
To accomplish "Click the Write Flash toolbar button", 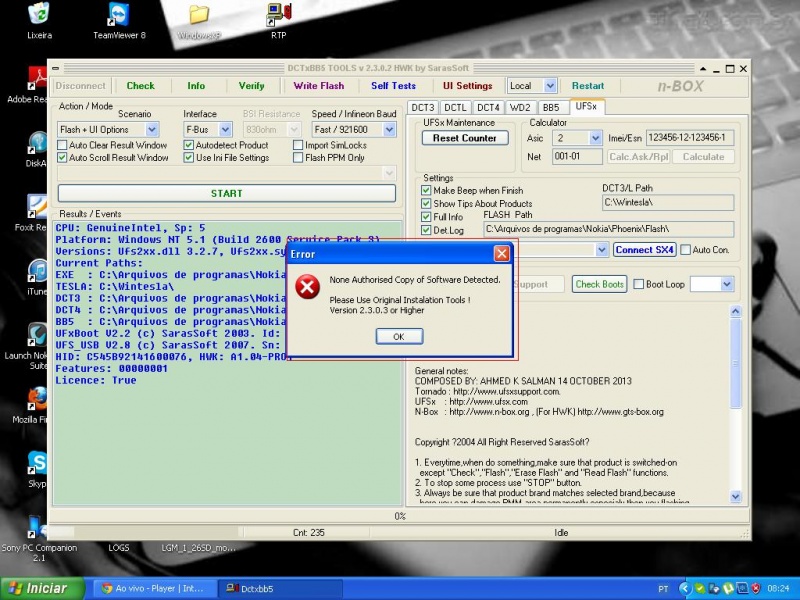I will coord(319,86).
